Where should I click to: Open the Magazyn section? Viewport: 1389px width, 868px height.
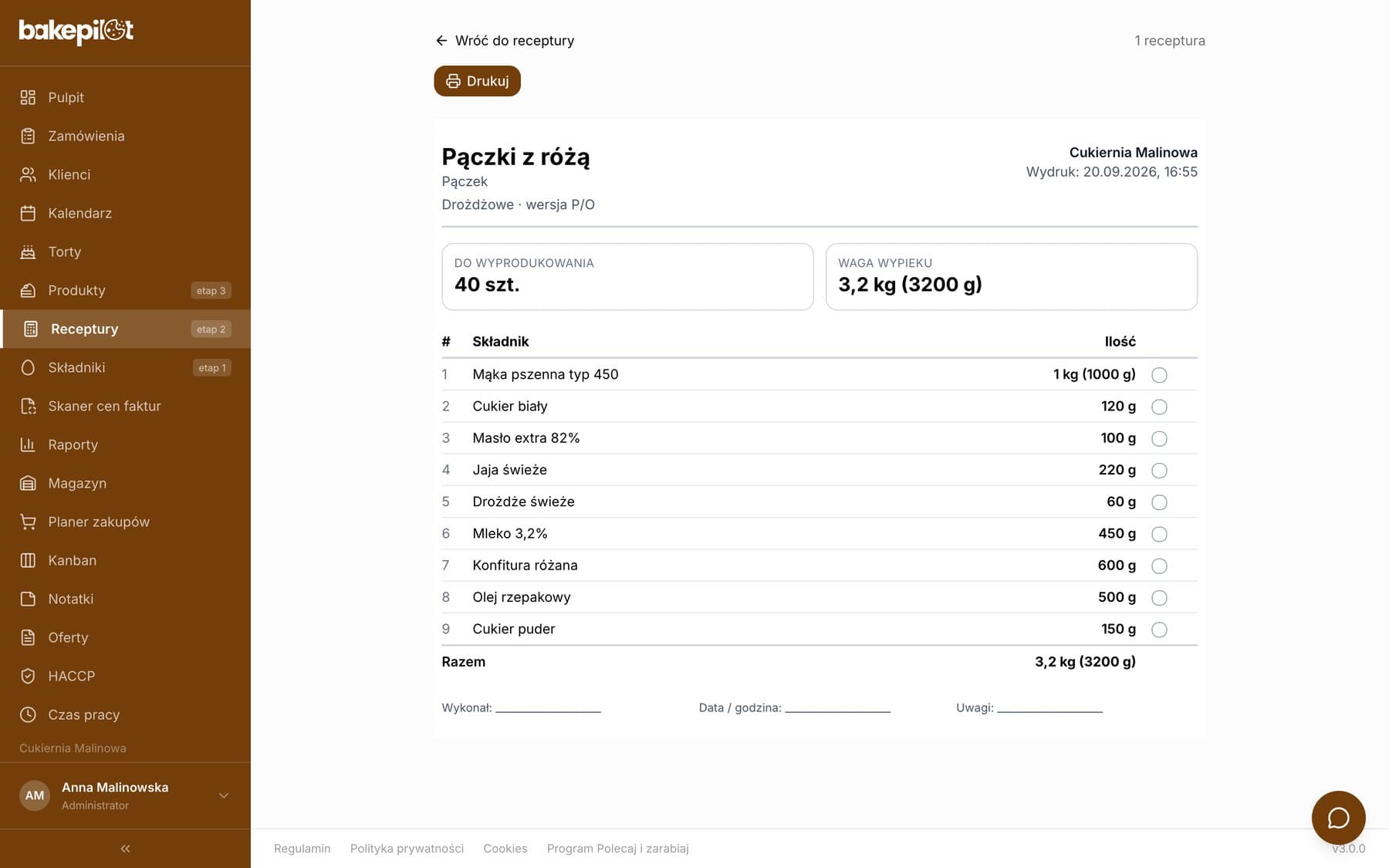(x=125, y=483)
